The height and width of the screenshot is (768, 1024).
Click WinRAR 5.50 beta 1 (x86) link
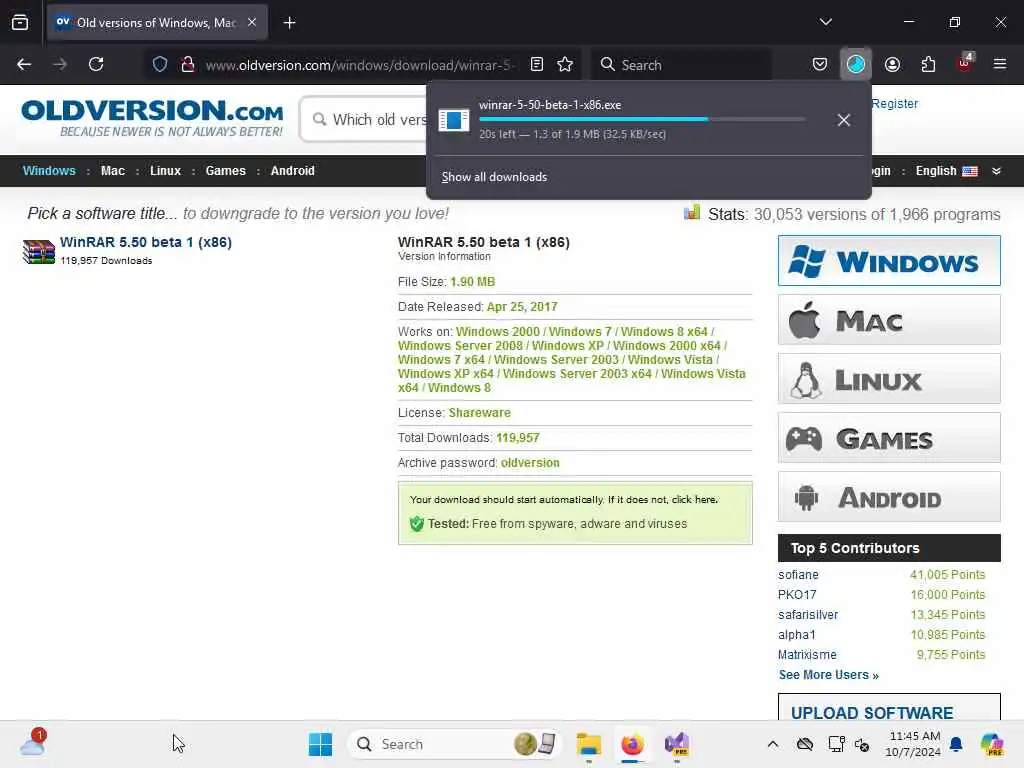point(146,242)
